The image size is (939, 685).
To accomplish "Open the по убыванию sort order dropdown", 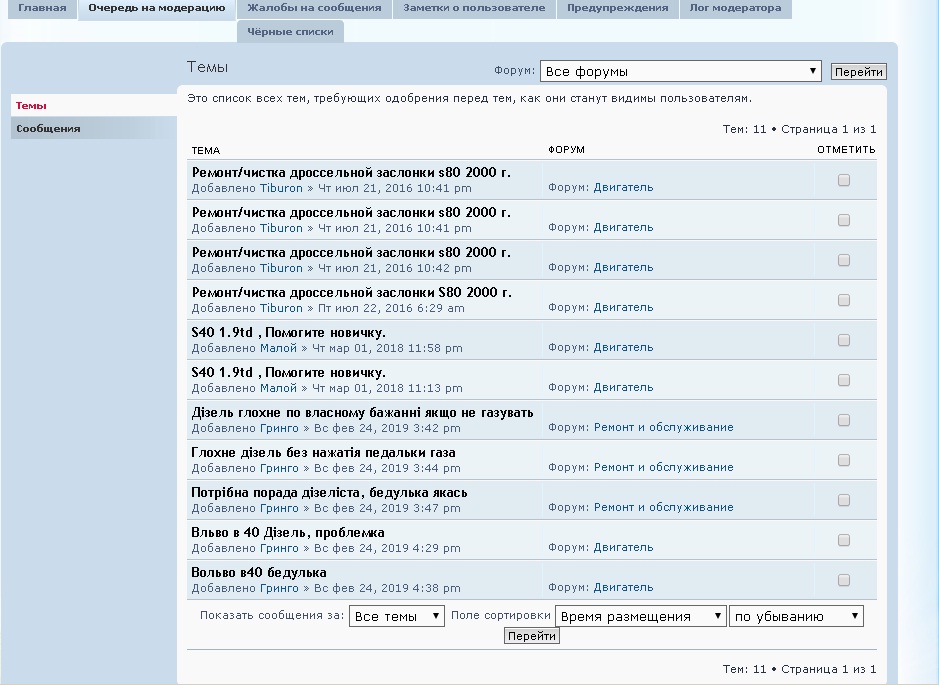I will (x=796, y=617).
